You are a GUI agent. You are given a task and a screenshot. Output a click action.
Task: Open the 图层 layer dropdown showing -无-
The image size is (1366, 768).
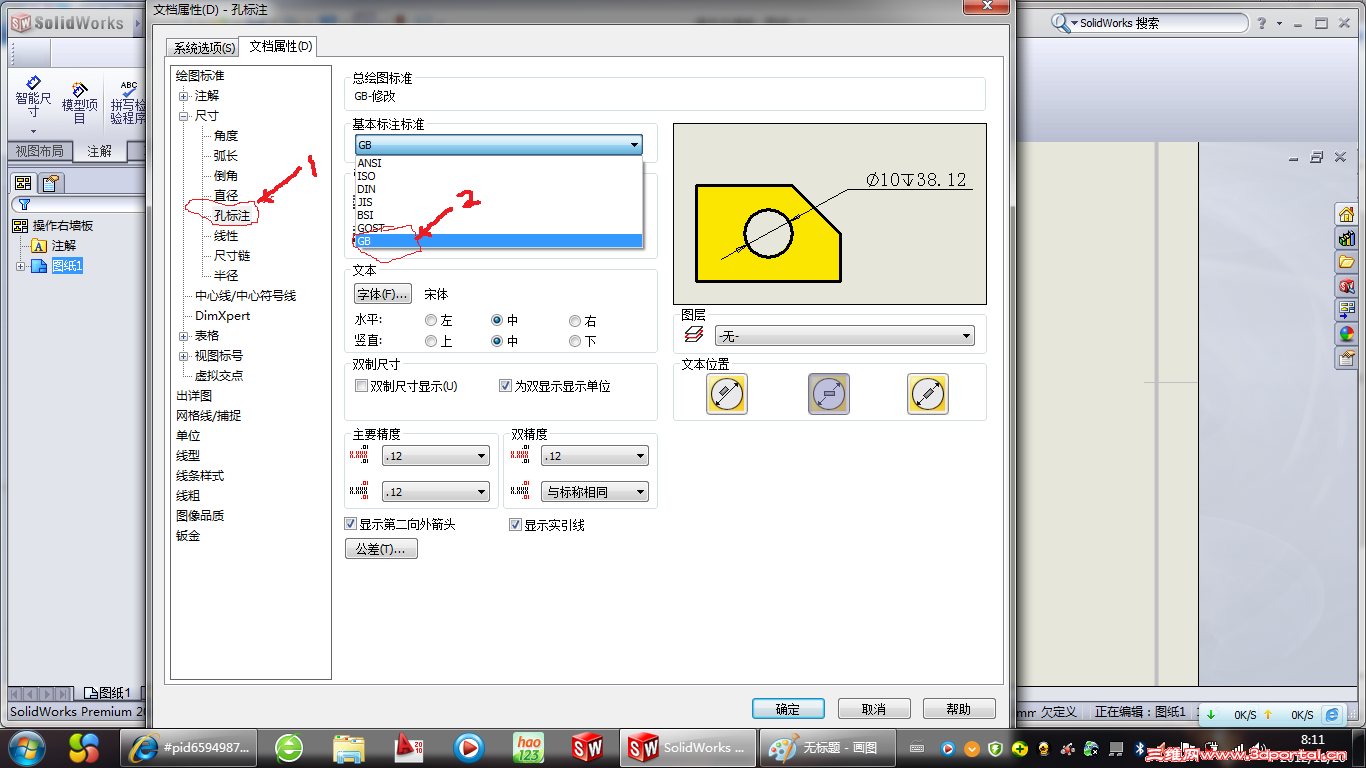click(x=845, y=336)
